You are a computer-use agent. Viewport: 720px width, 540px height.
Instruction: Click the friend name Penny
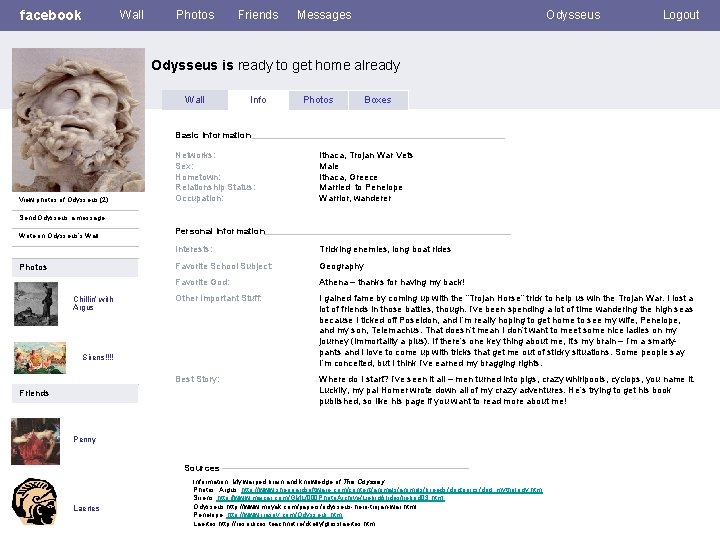[84, 439]
